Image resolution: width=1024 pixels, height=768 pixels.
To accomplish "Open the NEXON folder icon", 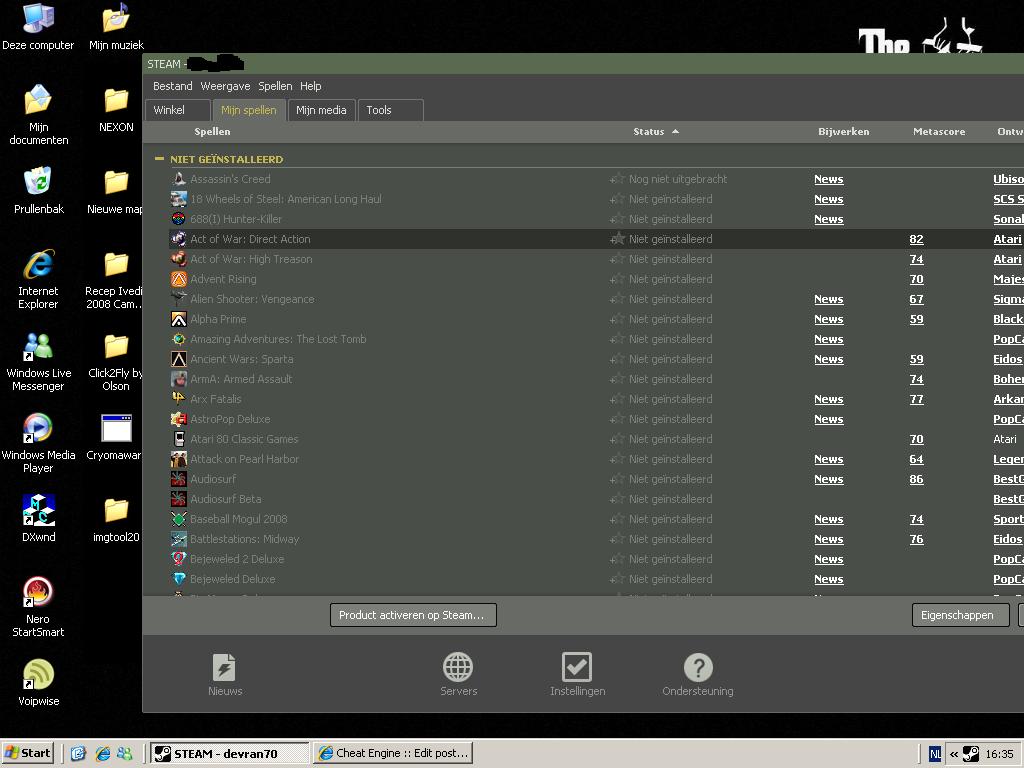I will click(116, 101).
